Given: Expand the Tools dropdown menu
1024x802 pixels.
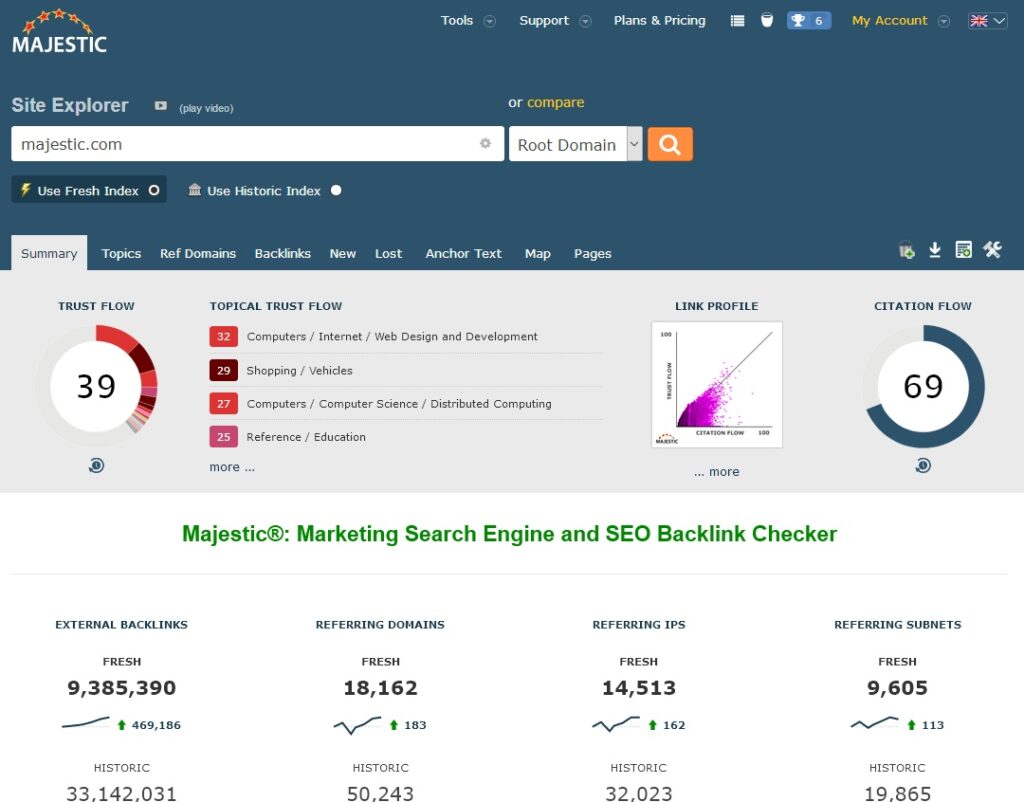Looking at the screenshot, I should pyautogui.click(x=468, y=21).
